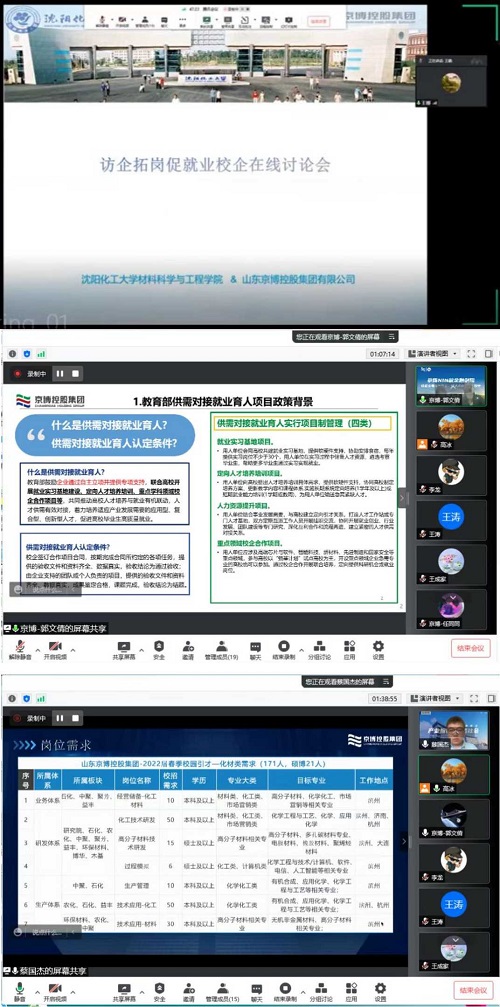Open 设置 settings in the 01:38:55 meeting
Viewport: 500px width, 1007px height.
pyautogui.click(x=380, y=992)
